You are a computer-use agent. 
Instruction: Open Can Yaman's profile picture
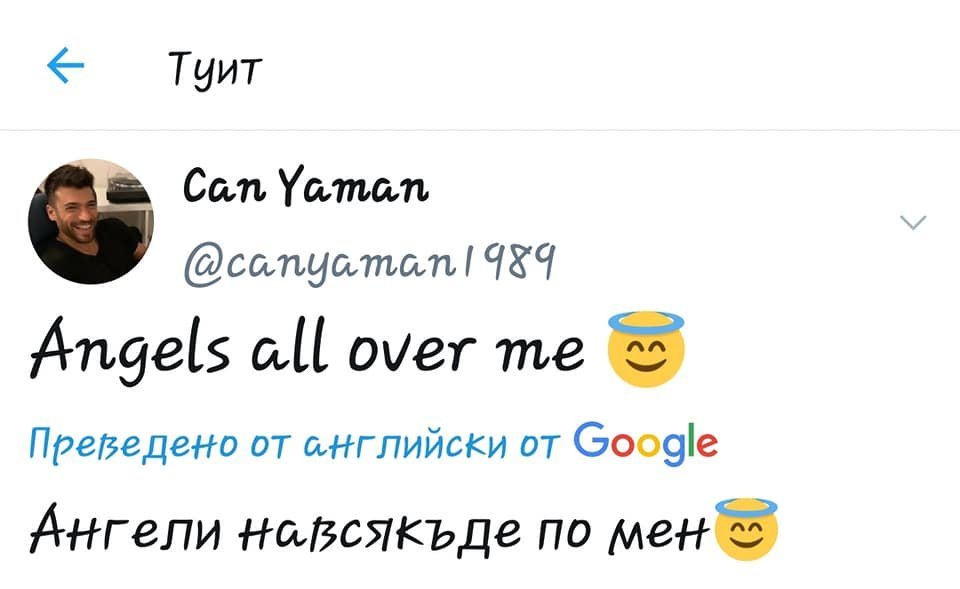[91, 221]
